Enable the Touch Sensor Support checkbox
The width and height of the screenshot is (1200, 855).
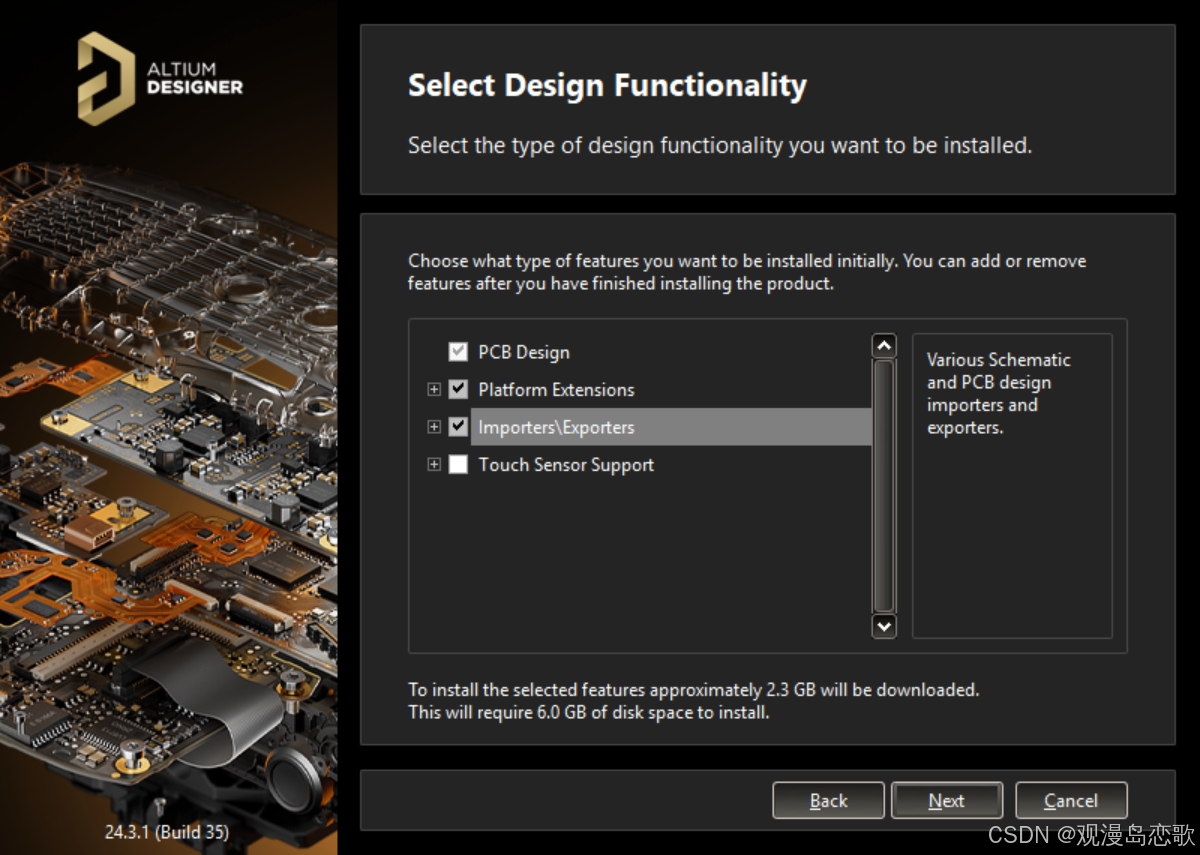[458, 464]
